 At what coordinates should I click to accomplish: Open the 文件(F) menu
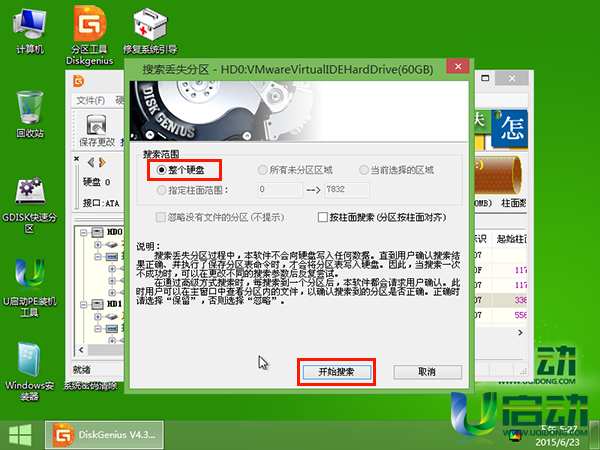pyautogui.click(x=90, y=100)
